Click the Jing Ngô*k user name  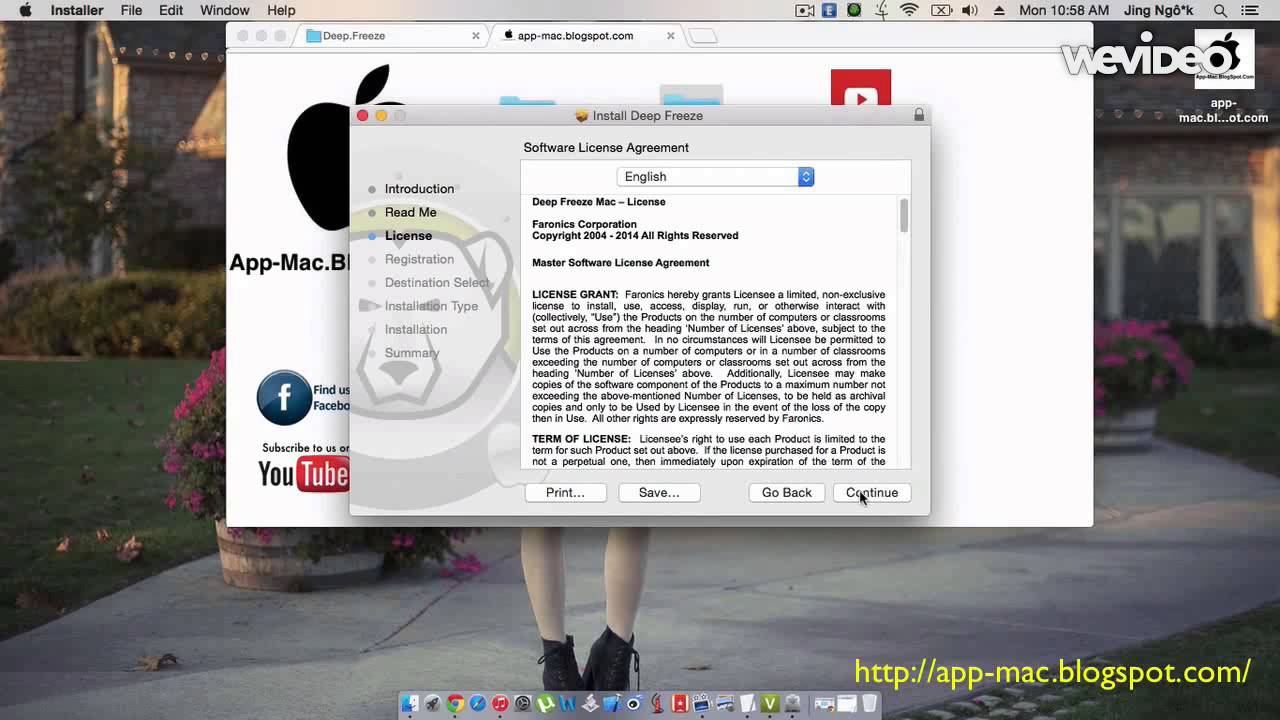click(x=1160, y=10)
